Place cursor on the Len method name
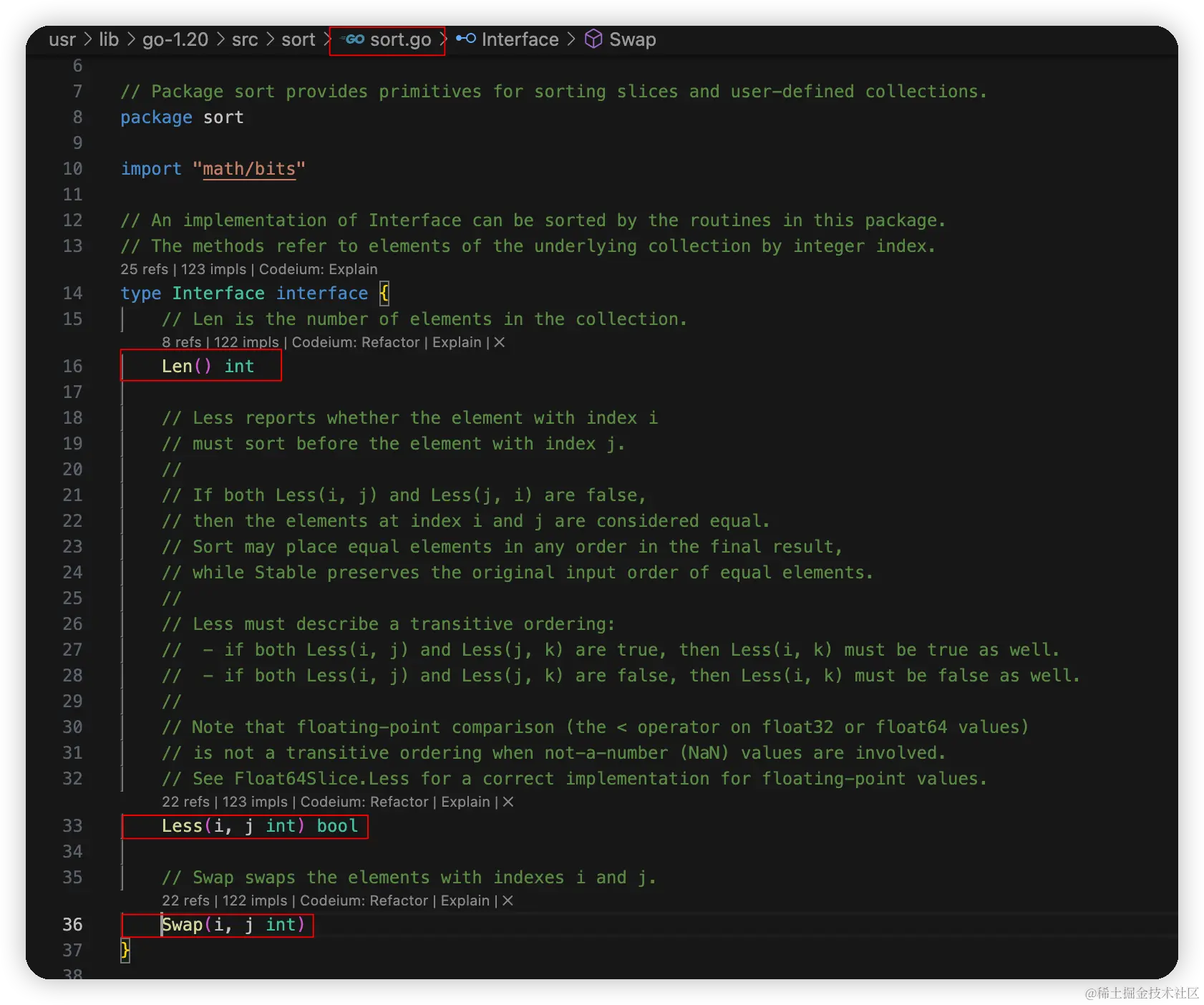 [177, 366]
